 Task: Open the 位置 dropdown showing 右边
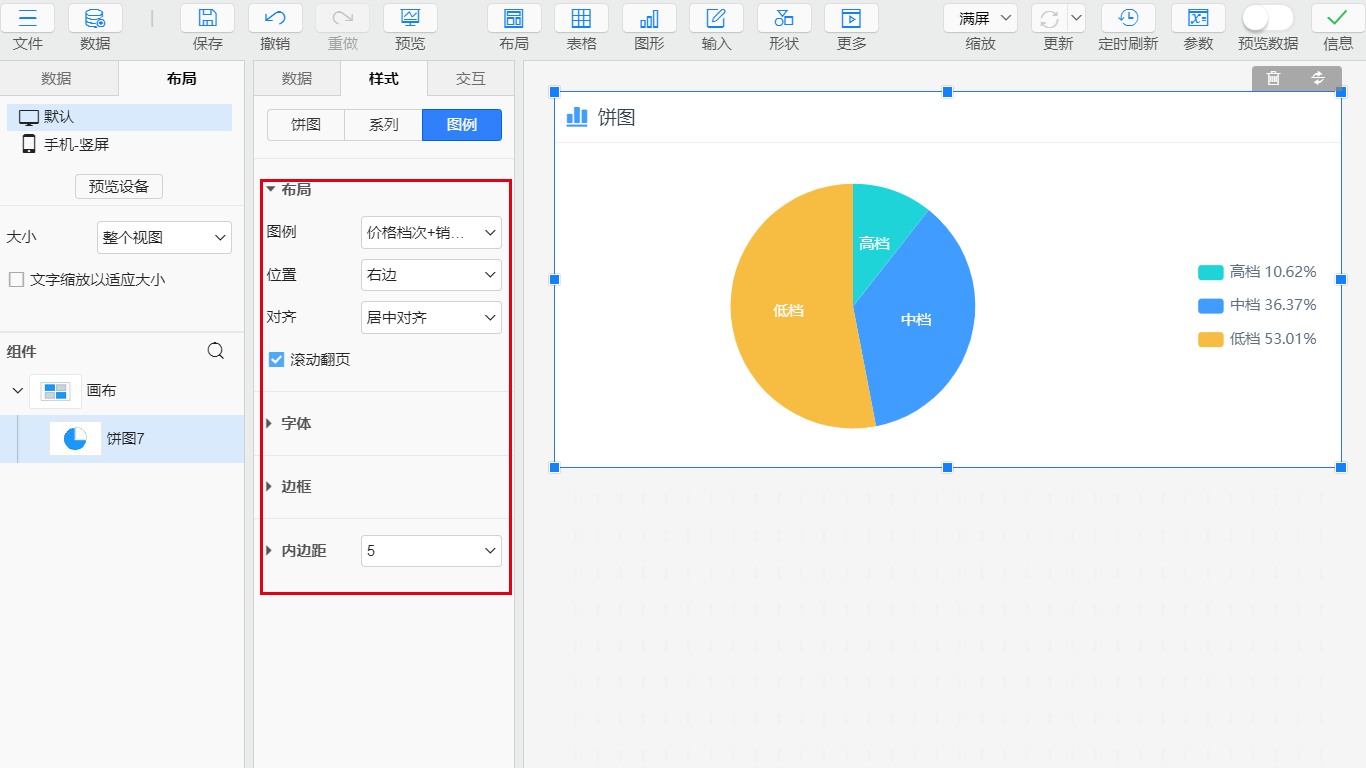pos(431,274)
